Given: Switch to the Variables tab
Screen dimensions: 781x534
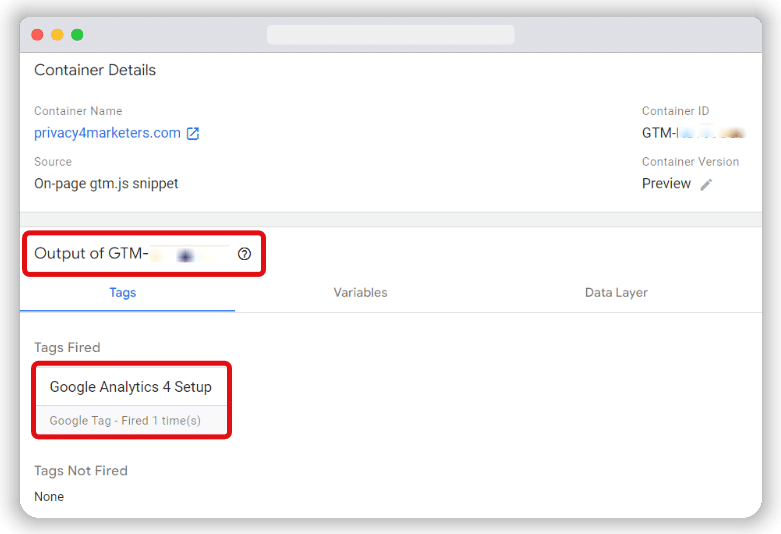Looking at the screenshot, I should coord(360,292).
